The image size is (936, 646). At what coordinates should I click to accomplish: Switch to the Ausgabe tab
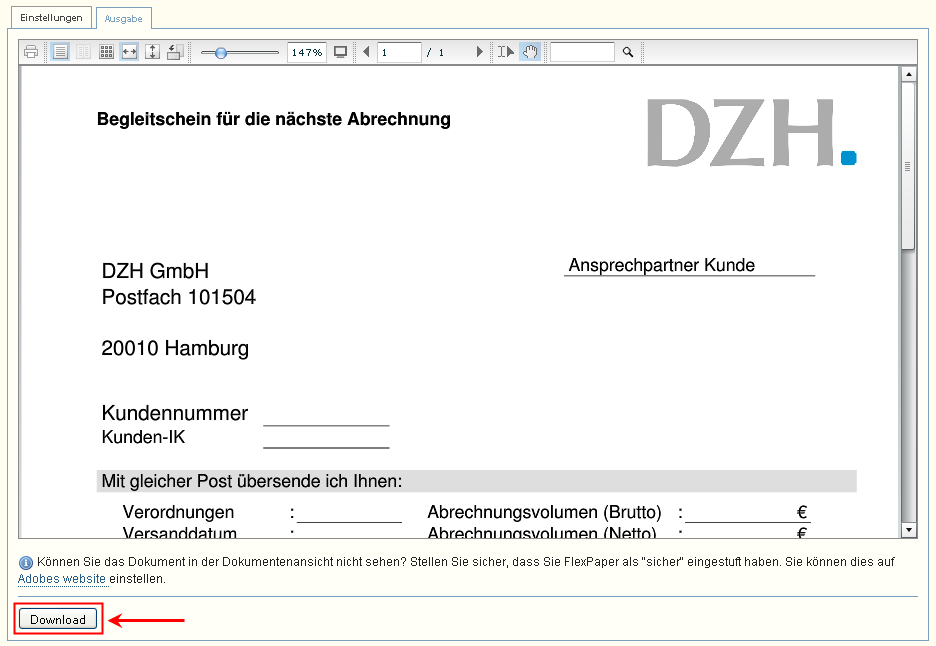coord(124,19)
